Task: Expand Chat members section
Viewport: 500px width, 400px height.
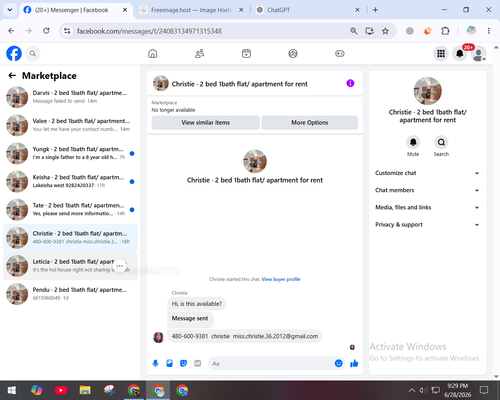Action: point(427,190)
